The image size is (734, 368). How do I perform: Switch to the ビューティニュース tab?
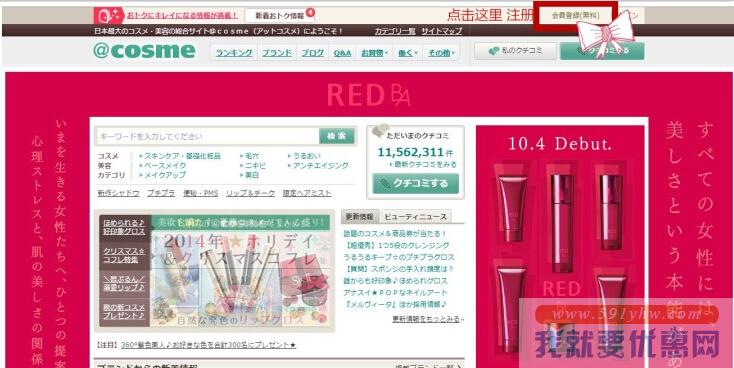click(x=415, y=217)
